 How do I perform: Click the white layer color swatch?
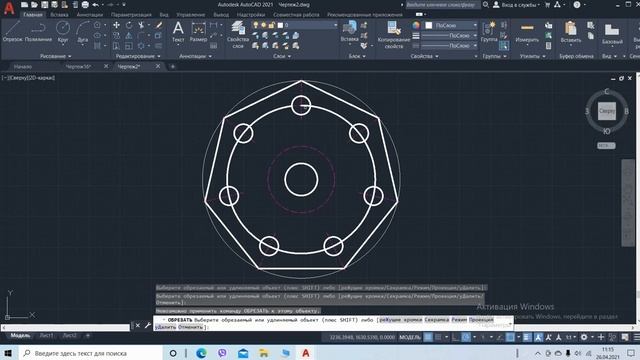pyautogui.click(x=280, y=25)
